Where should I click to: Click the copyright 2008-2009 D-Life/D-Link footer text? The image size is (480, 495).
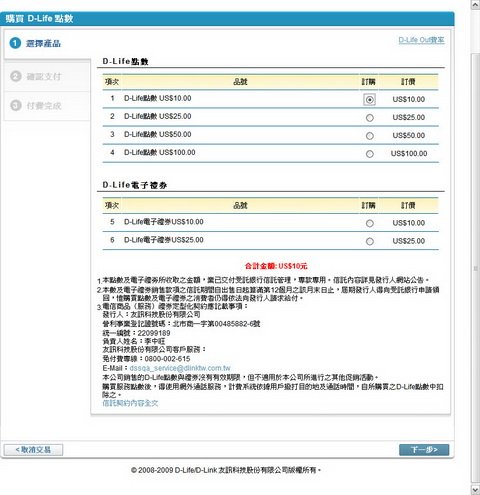(x=226, y=470)
